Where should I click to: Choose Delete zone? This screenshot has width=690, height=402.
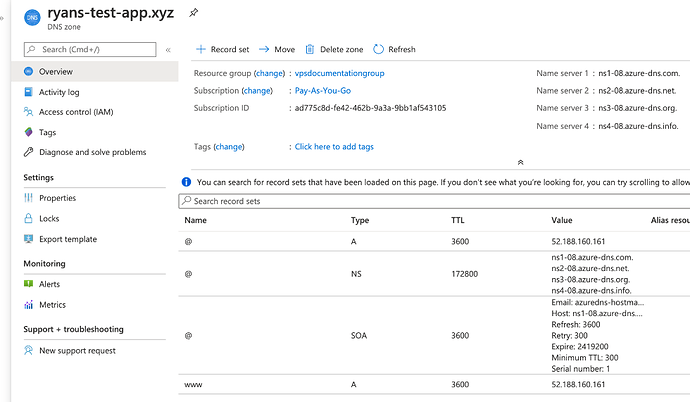pos(334,49)
